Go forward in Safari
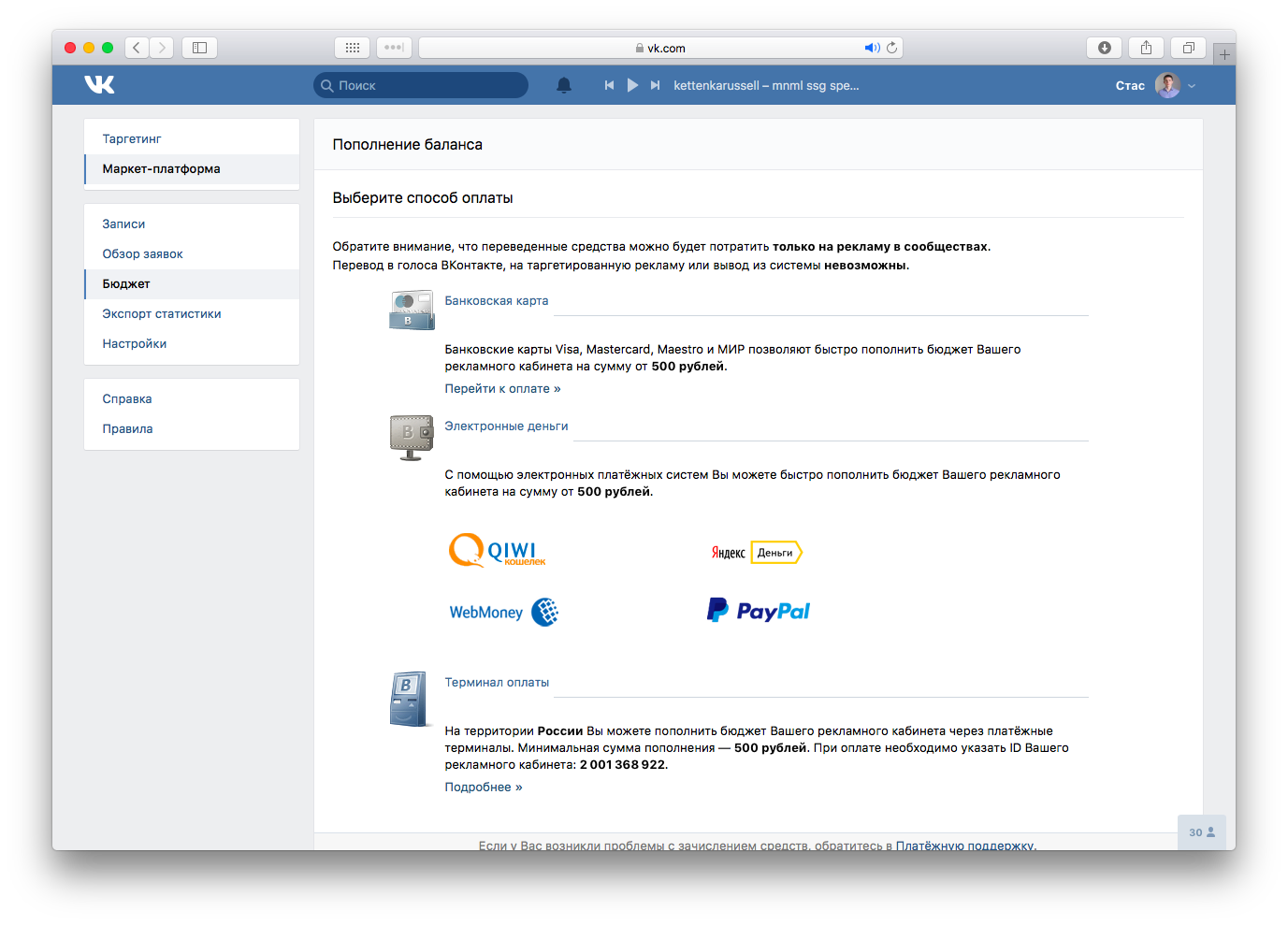1288x925 pixels. coord(162,48)
